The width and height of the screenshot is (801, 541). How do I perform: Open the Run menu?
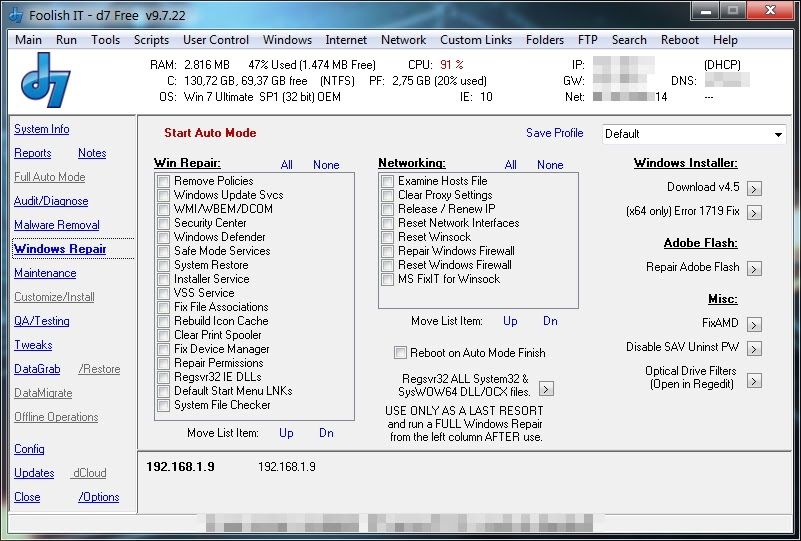(66, 40)
